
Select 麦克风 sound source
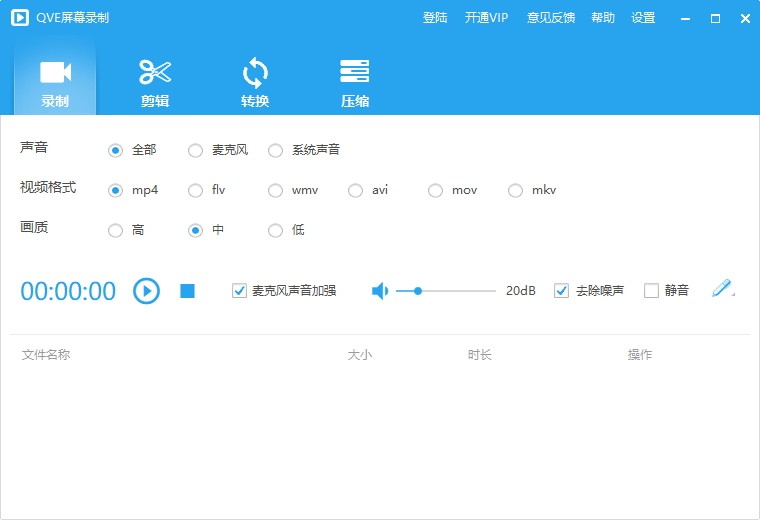click(195, 151)
